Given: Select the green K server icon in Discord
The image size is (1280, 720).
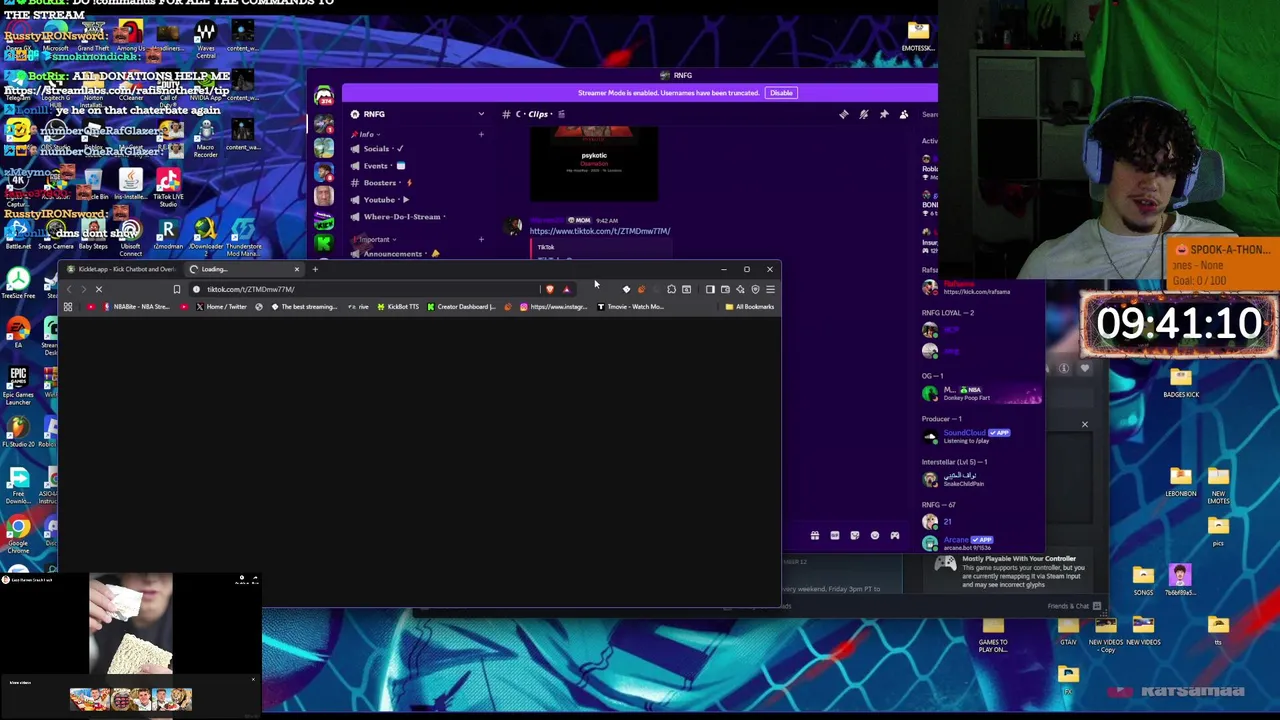Looking at the screenshot, I should coord(323,244).
